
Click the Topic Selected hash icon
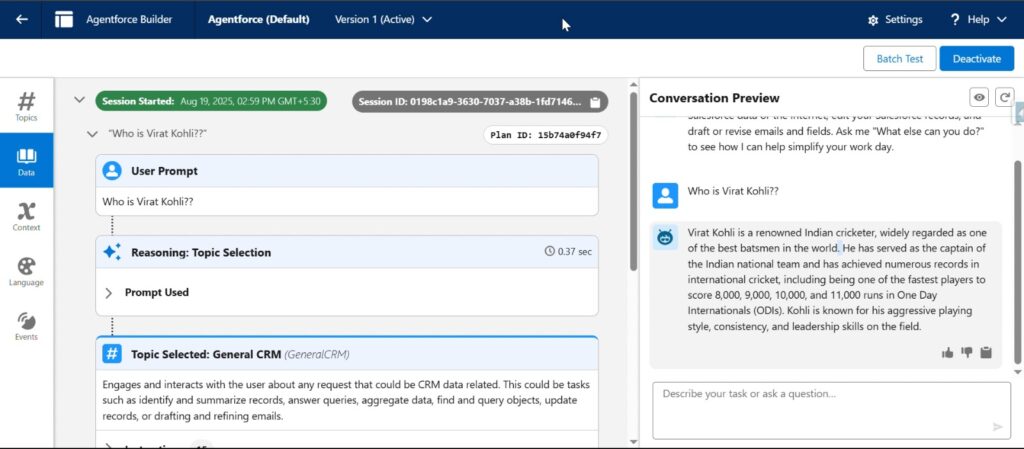click(x=112, y=354)
